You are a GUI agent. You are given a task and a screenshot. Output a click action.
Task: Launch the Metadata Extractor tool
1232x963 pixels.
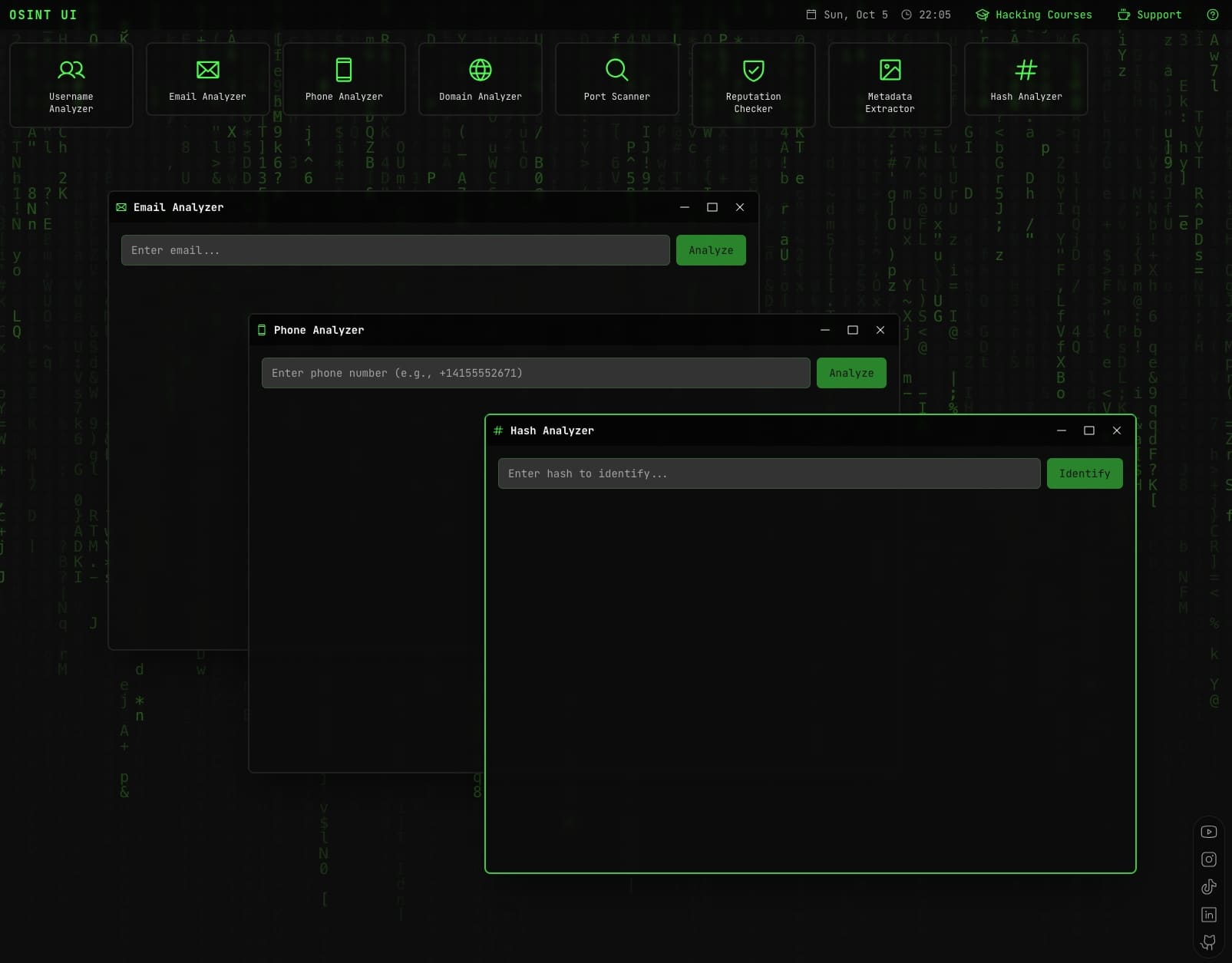tap(890, 84)
